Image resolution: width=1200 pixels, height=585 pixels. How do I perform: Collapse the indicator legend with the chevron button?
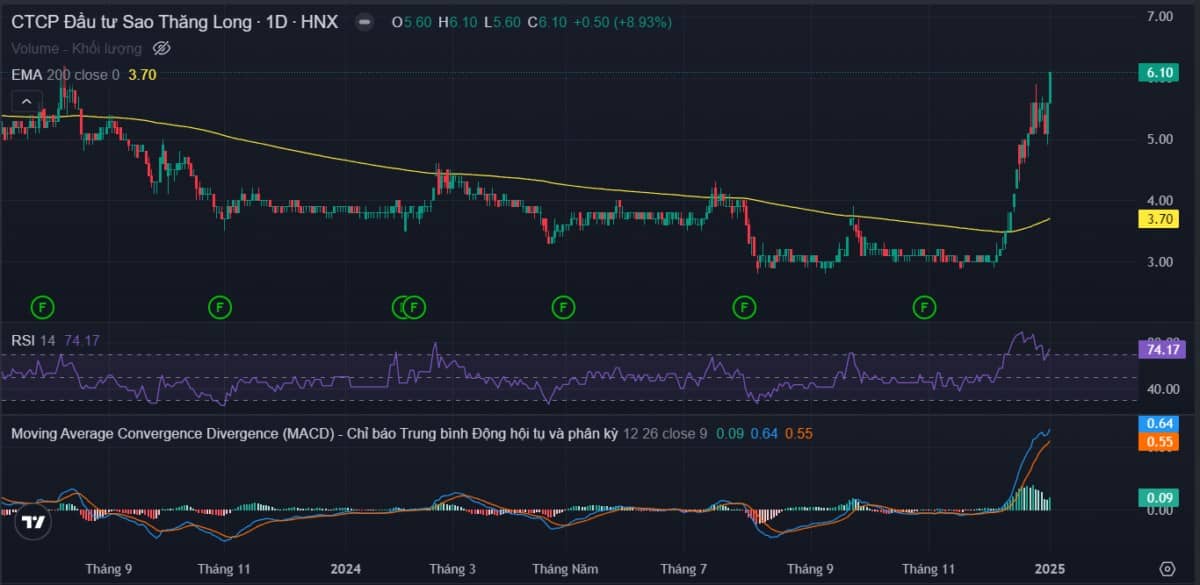point(26,101)
